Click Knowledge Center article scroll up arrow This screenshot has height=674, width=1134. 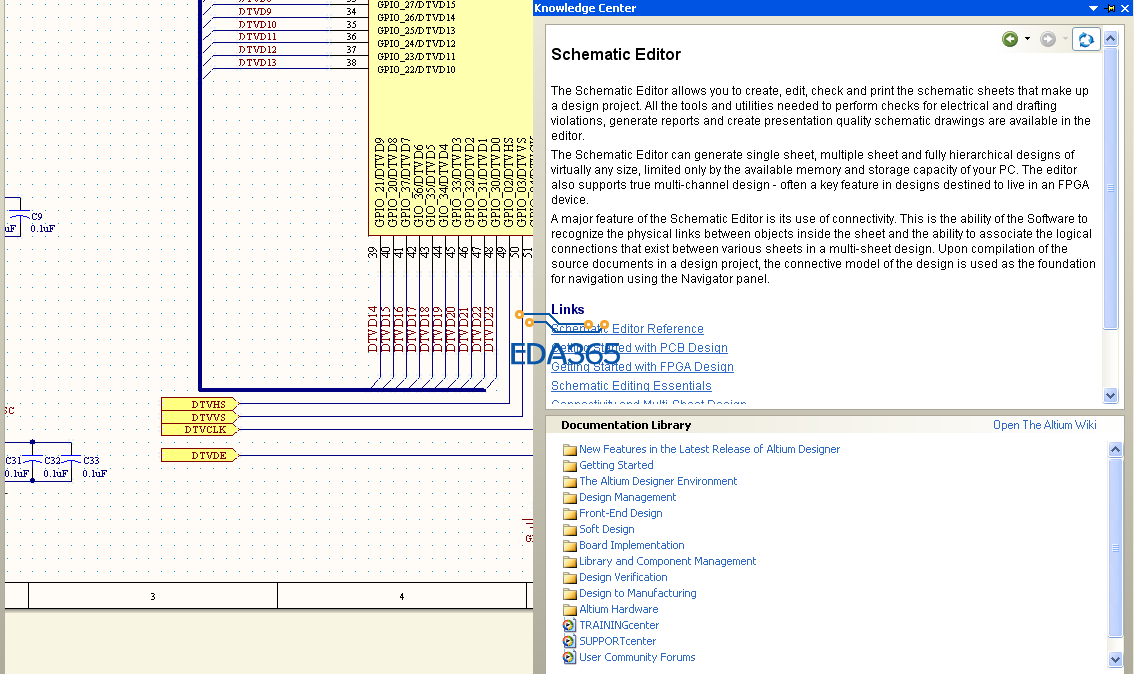coord(1111,38)
